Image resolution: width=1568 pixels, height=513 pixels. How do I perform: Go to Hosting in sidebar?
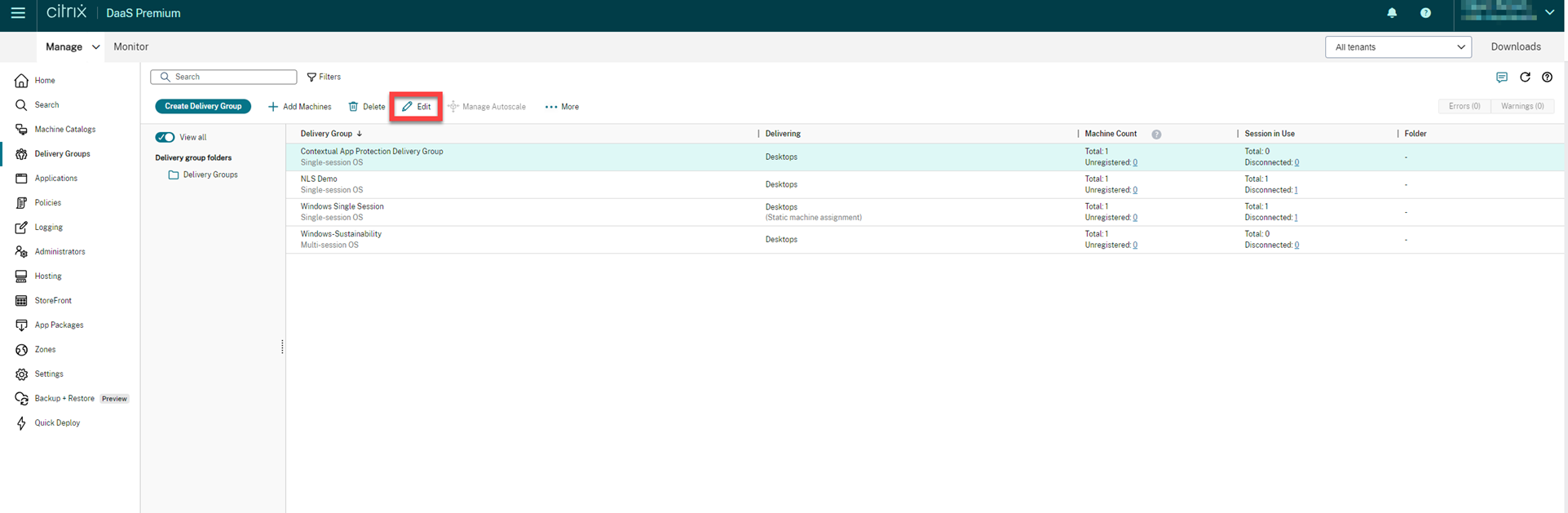pyautogui.click(x=47, y=276)
